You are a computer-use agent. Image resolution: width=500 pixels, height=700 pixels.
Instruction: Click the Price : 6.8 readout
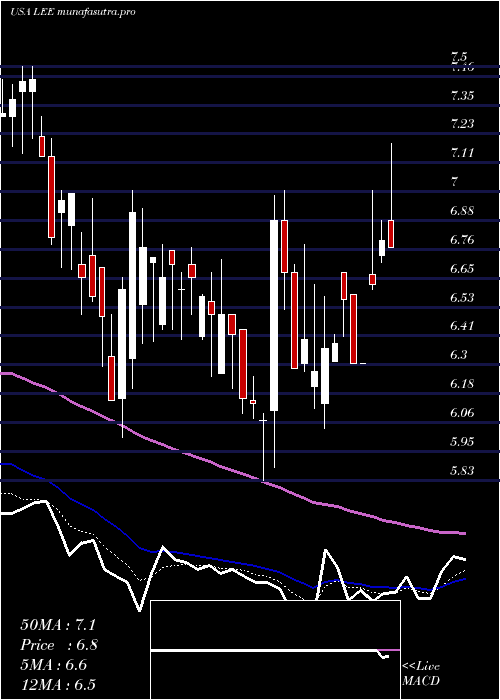pyautogui.click(x=59, y=645)
